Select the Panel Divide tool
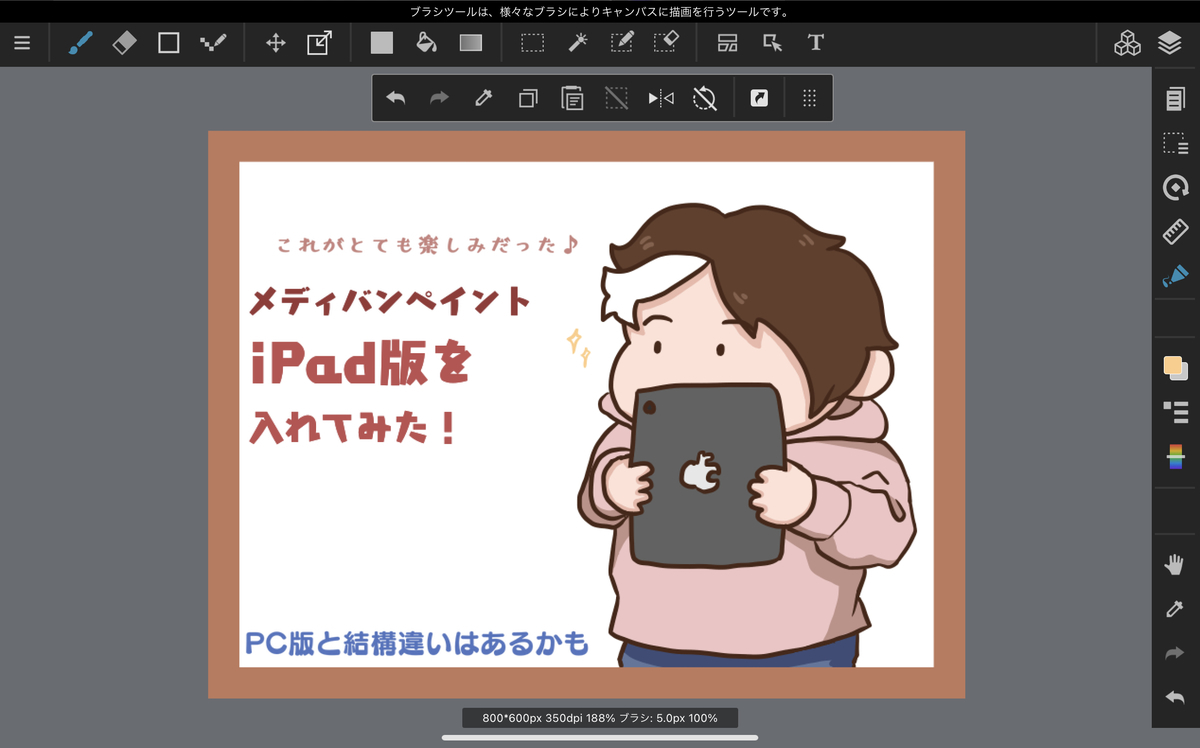This screenshot has width=1200, height=748. click(727, 43)
